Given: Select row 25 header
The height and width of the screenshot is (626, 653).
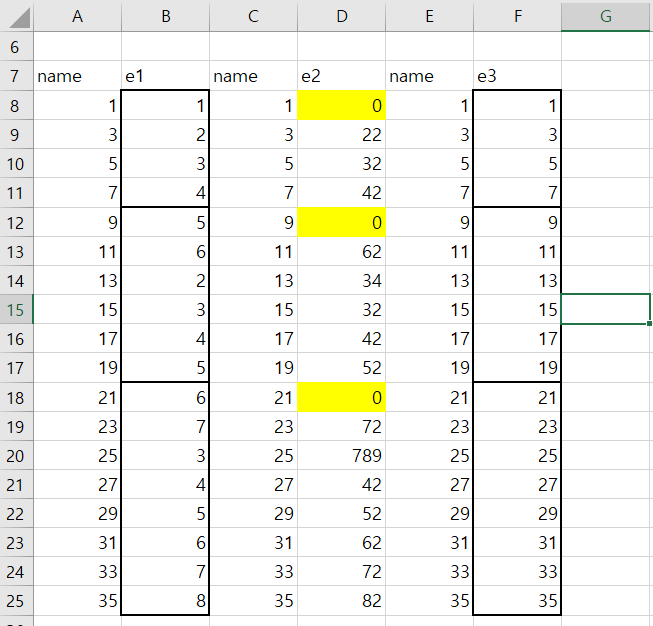Looking at the screenshot, I should point(17,601).
